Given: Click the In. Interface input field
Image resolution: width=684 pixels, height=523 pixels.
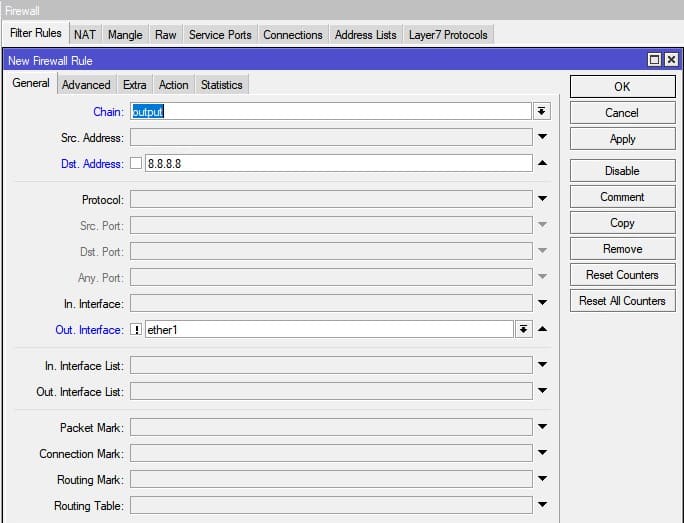Looking at the screenshot, I should tap(331, 303).
